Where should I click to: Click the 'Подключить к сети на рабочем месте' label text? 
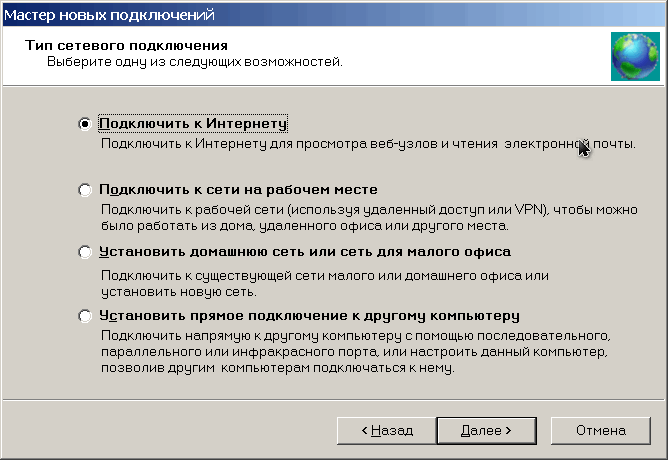[239, 190]
